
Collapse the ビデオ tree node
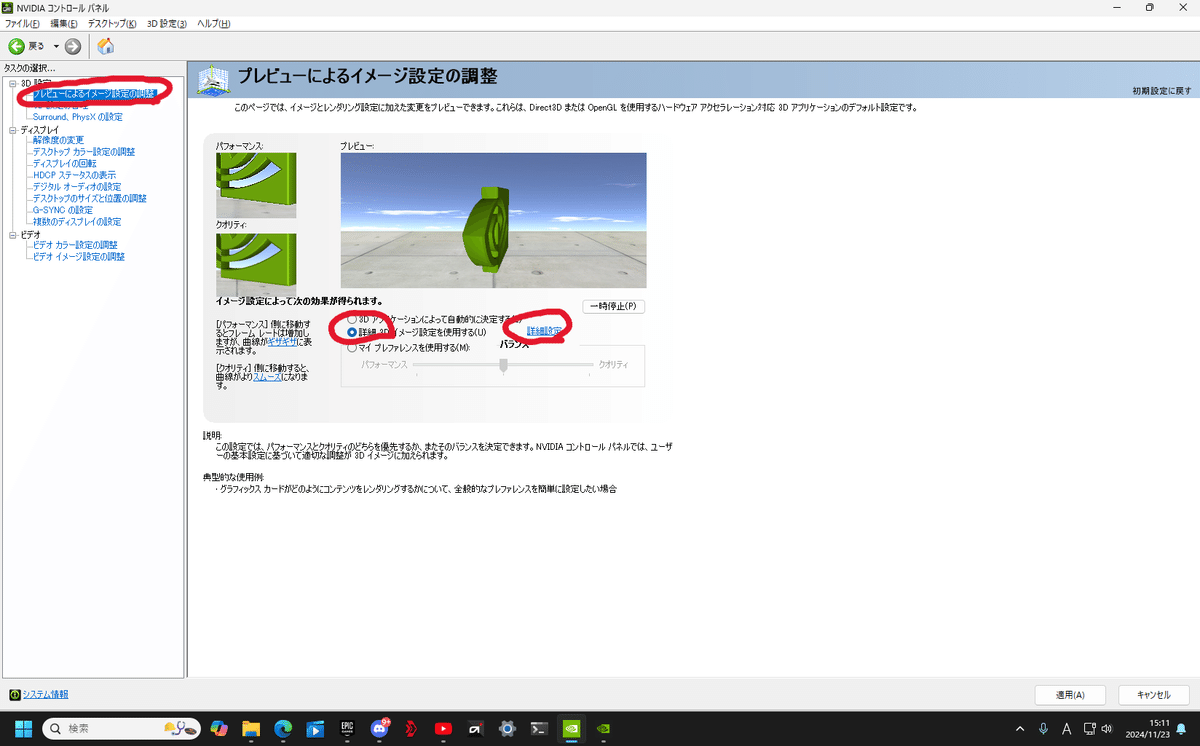coord(13,234)
